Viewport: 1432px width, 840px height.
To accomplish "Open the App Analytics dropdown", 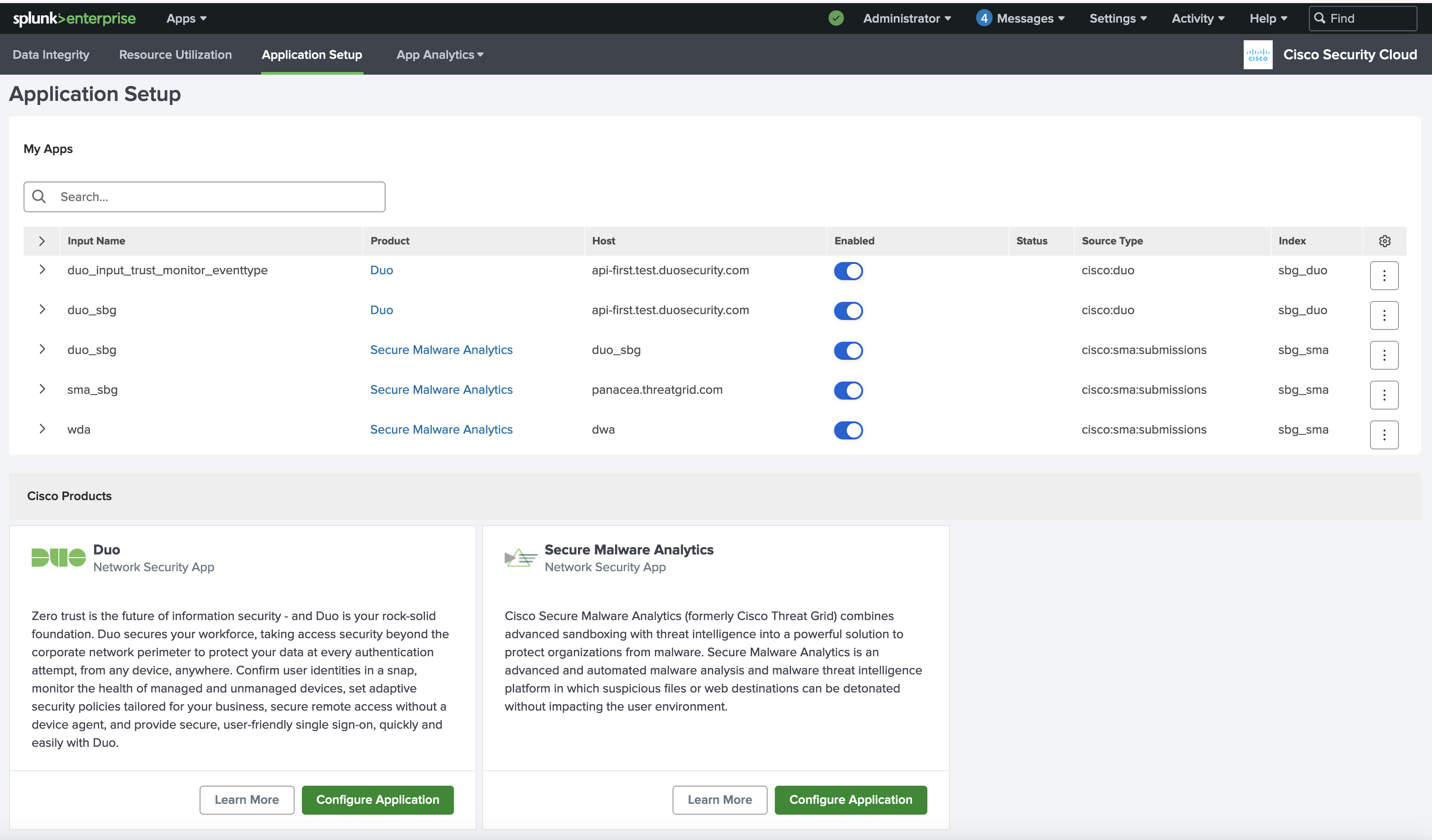I will pos(439,55).
